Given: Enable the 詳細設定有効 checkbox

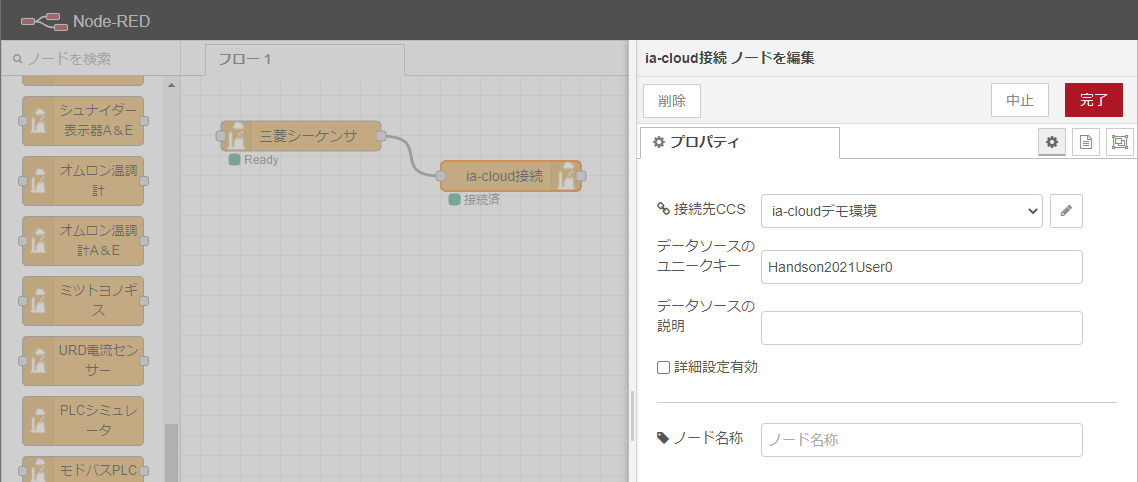Looking at the screenshot, I should (663, 367).
